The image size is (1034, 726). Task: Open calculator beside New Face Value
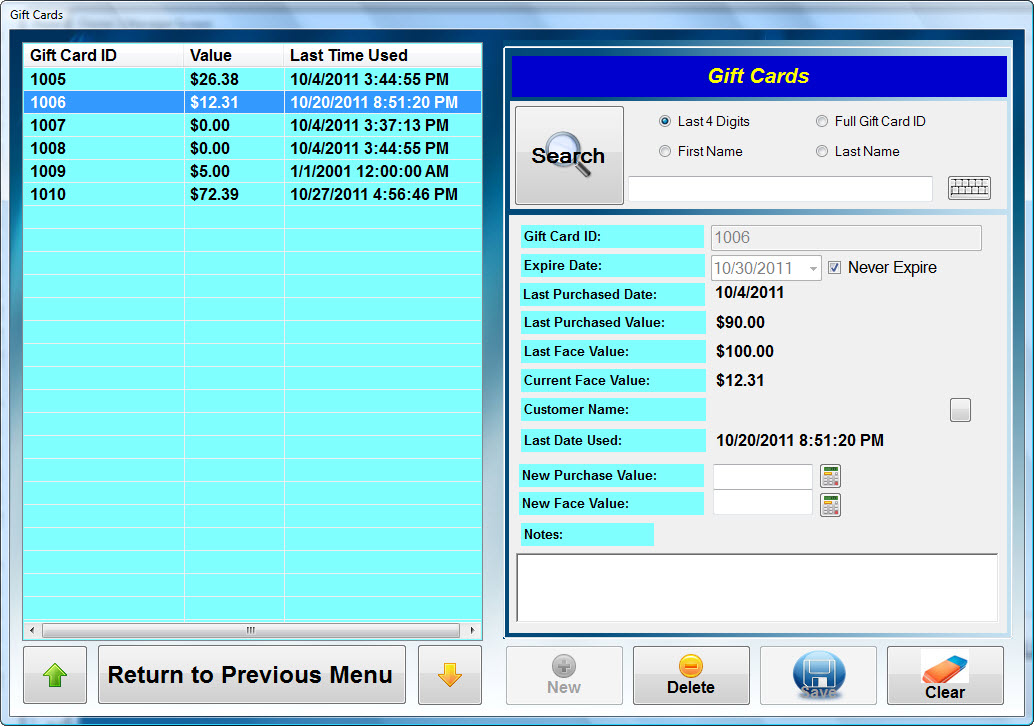(830, 504)
